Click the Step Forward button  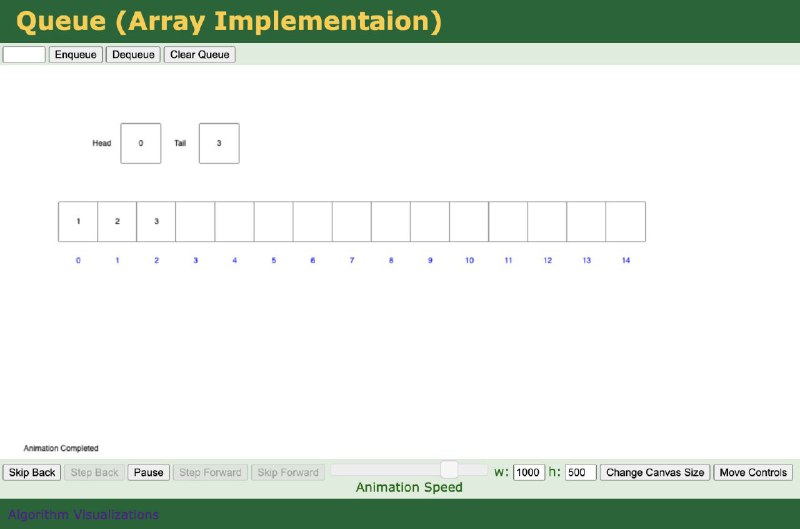point(210,472)
